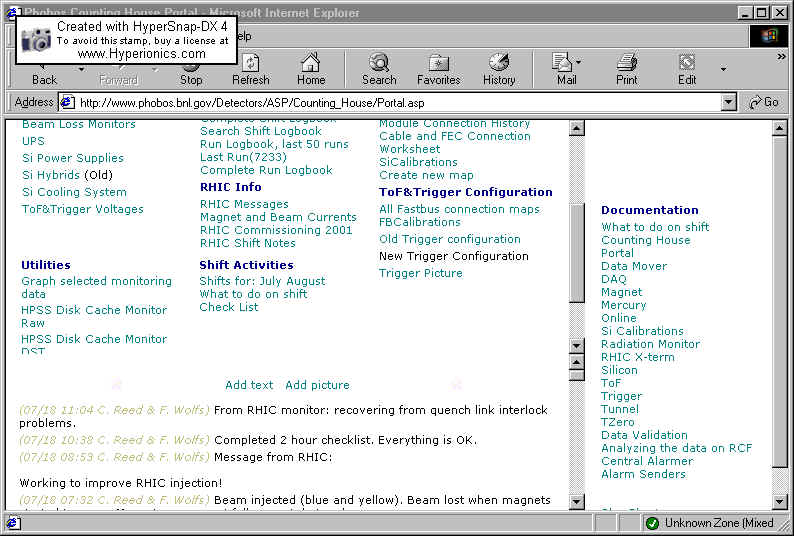Open HPSS Disk Cache Monitor Raw link
This screenshot has width=794, height=536.
[94, 316]
